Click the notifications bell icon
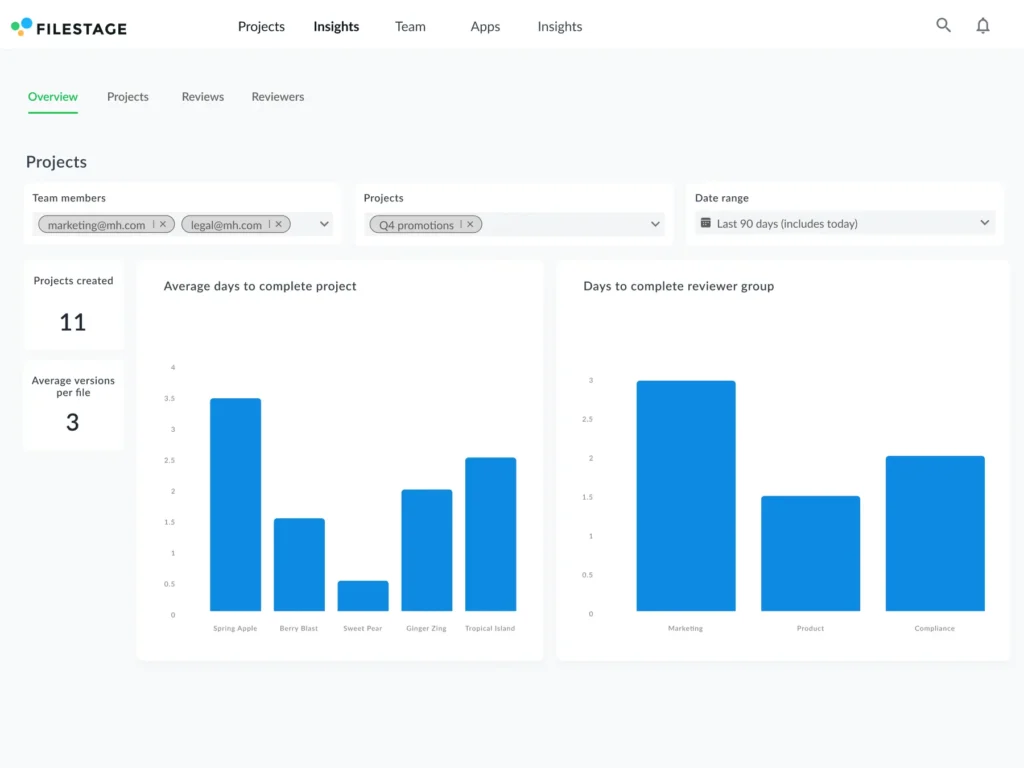Image resolution: width=1024 pixels, height=768 pixels. 983,25
